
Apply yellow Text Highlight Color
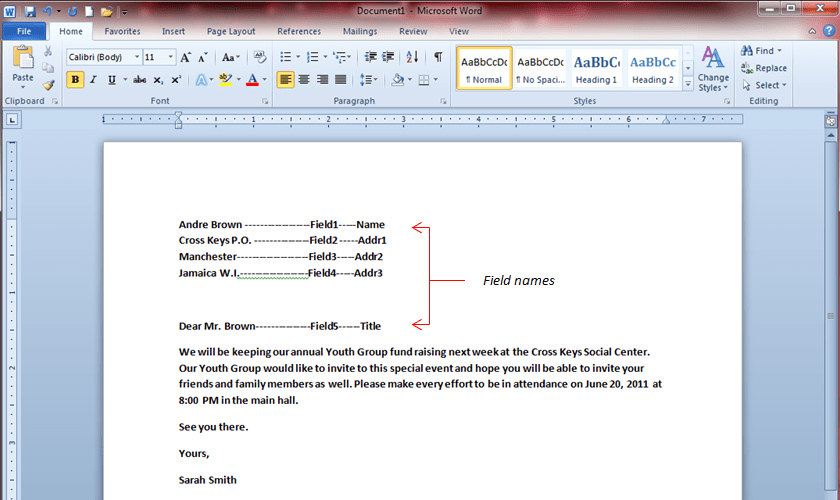click(x=226, y=80)
